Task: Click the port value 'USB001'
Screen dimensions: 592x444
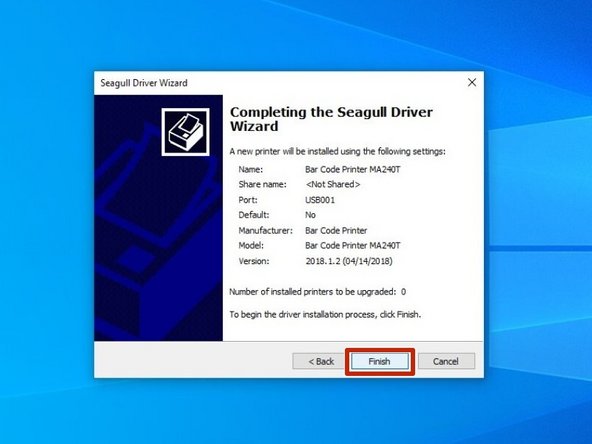Action: coord(320,200)
